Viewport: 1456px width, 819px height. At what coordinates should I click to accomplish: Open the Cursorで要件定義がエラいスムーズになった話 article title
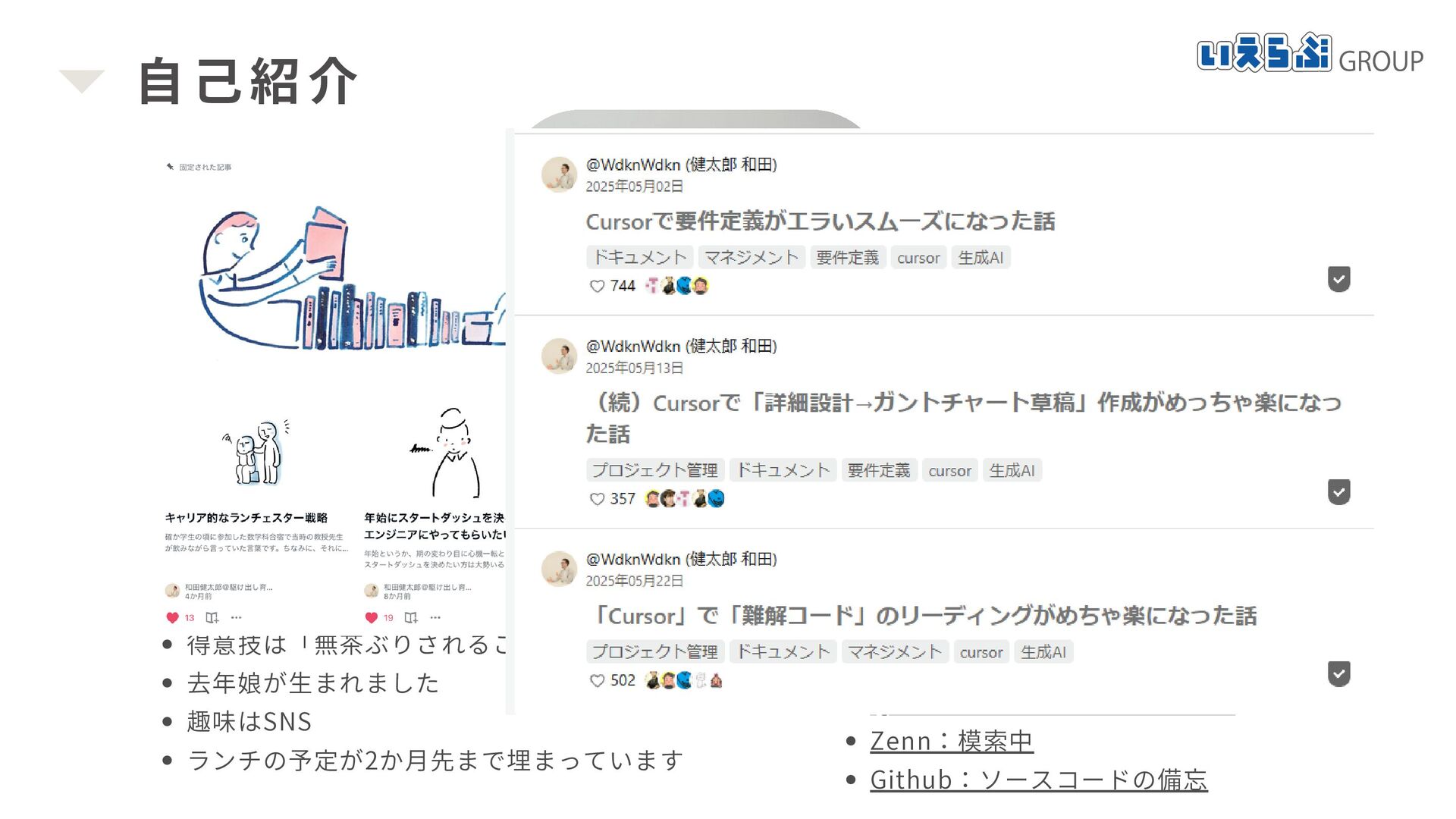(820, 221)
